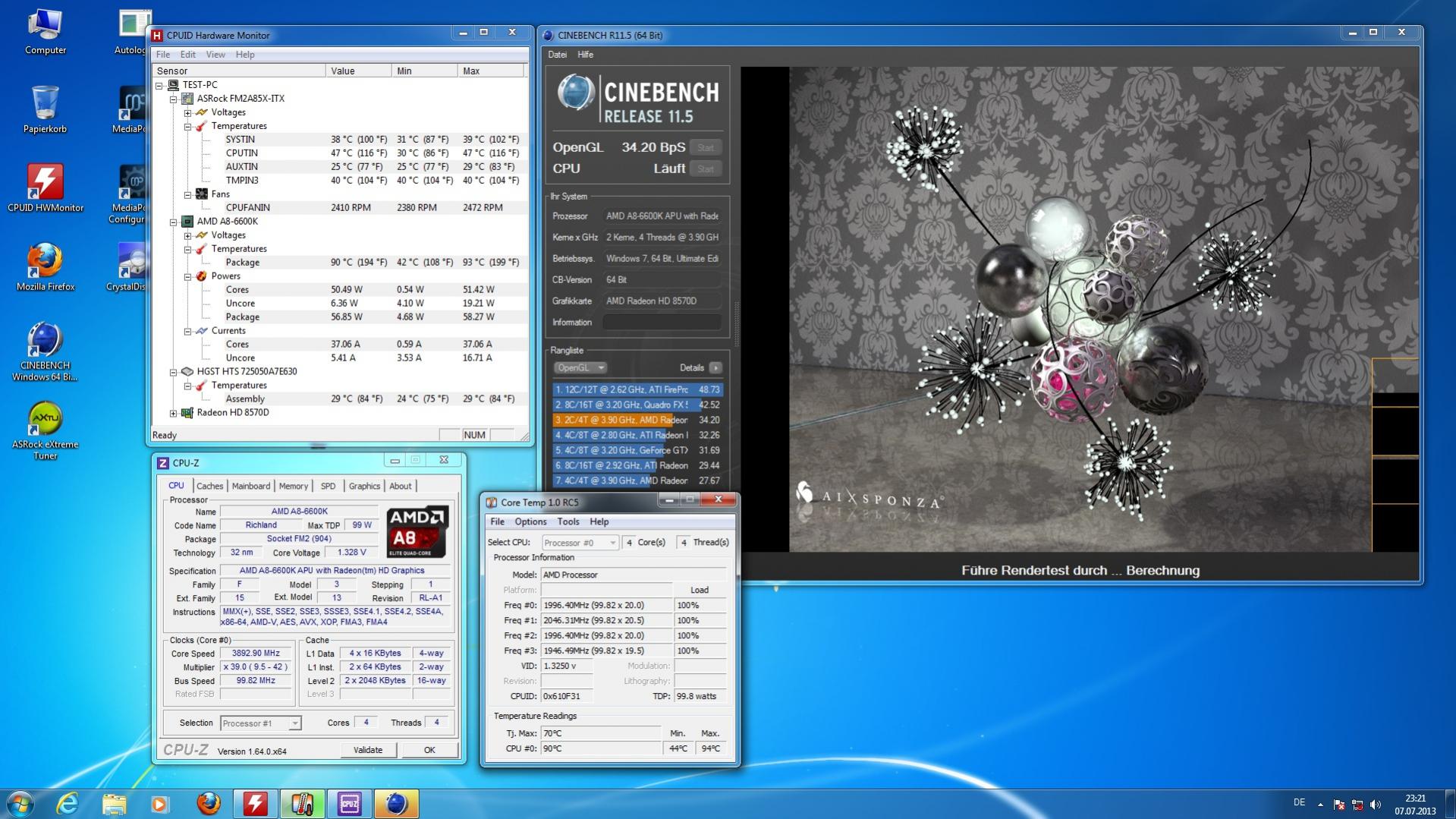This screenshot has width=1456, height=819.
Task: Open the Papierkorb recycle bin icon
Action: [46, 110]
